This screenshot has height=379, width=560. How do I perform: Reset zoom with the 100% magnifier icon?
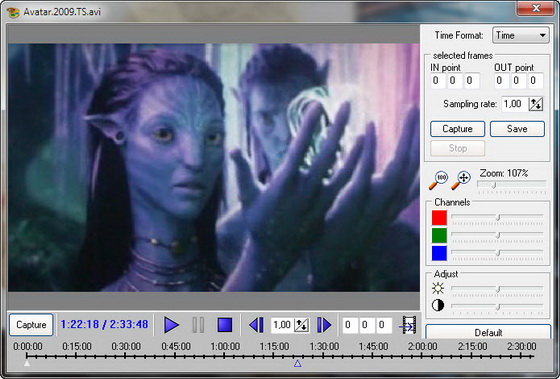(x=438, y=180)
